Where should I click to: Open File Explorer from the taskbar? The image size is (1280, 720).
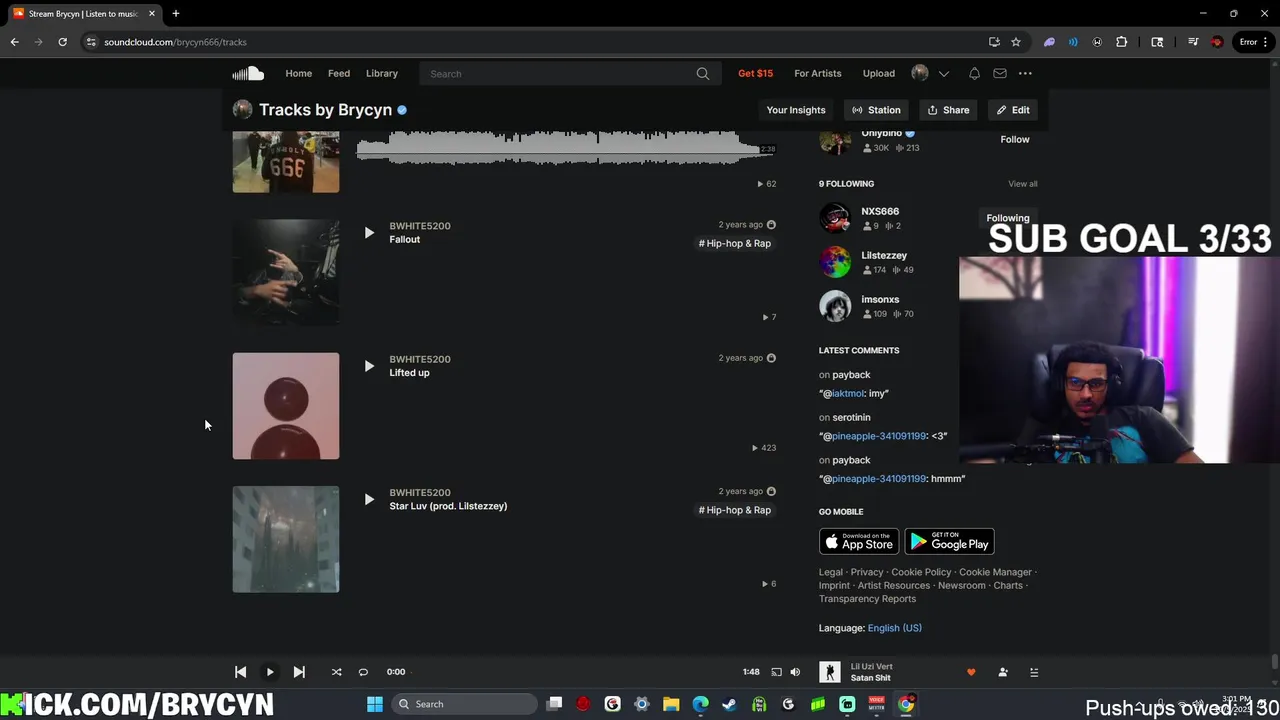(671, 704)
